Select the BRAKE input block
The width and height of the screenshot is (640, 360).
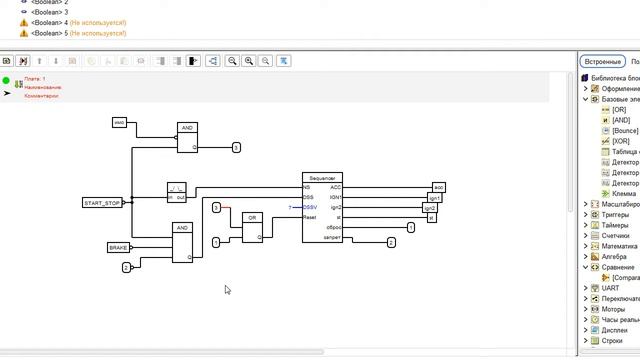click(118, 248)
